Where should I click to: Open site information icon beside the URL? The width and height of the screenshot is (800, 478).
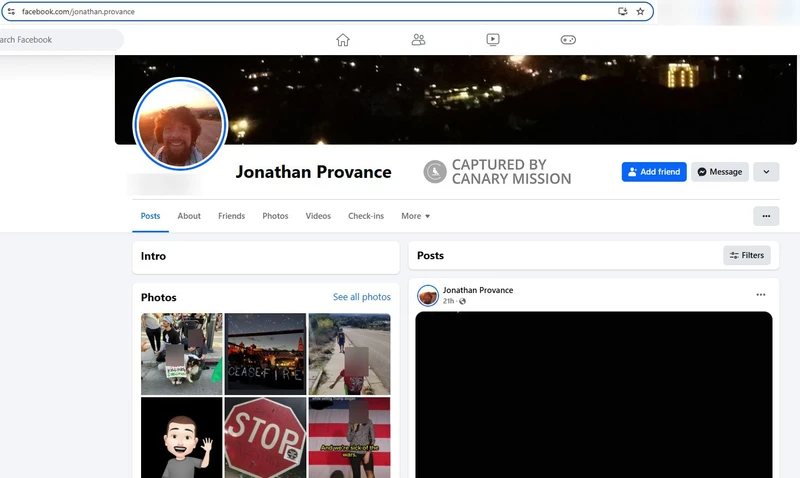pos(11,11)
